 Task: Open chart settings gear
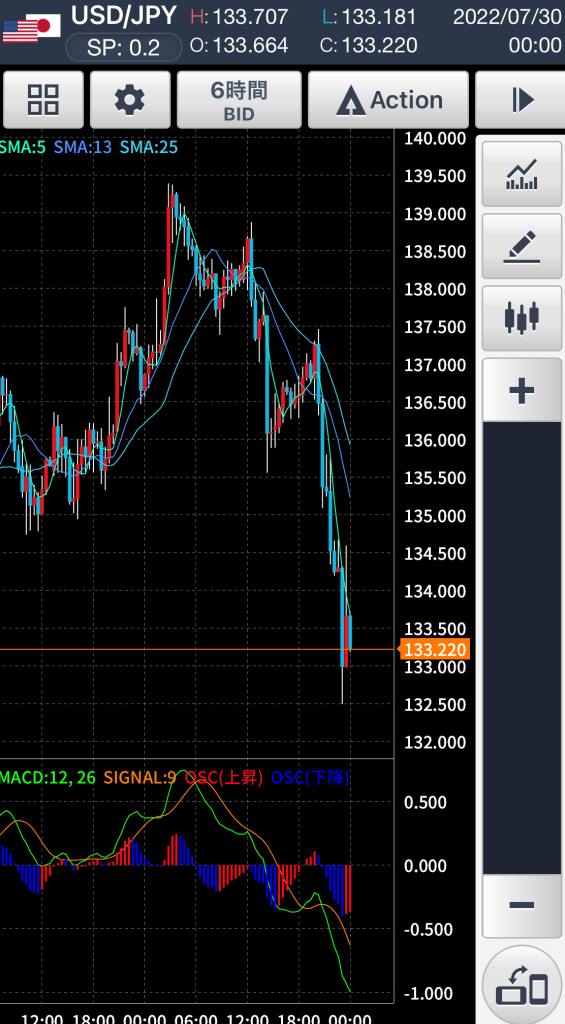(x=130, y=100)
